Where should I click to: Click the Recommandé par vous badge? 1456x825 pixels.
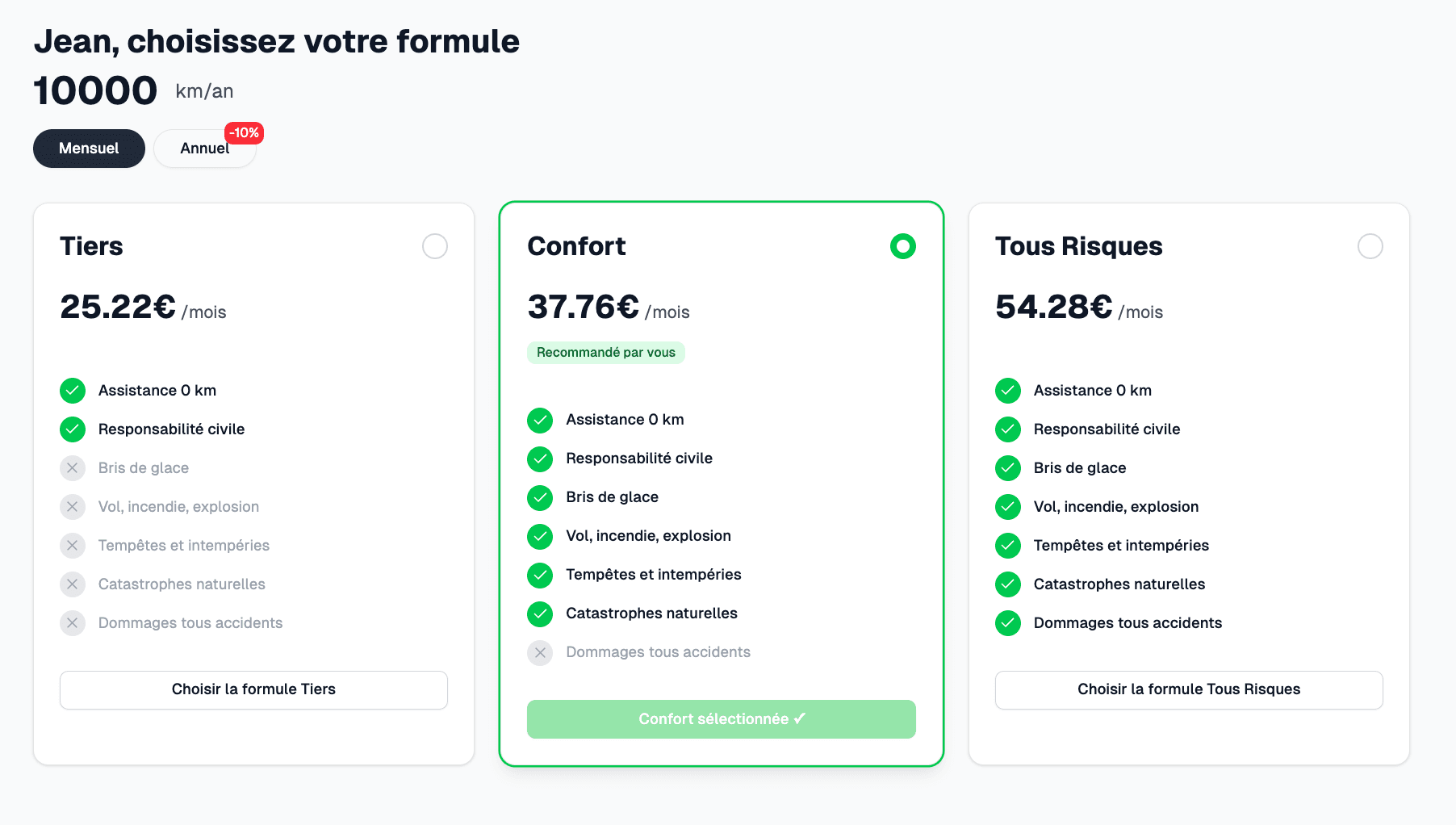605,352
